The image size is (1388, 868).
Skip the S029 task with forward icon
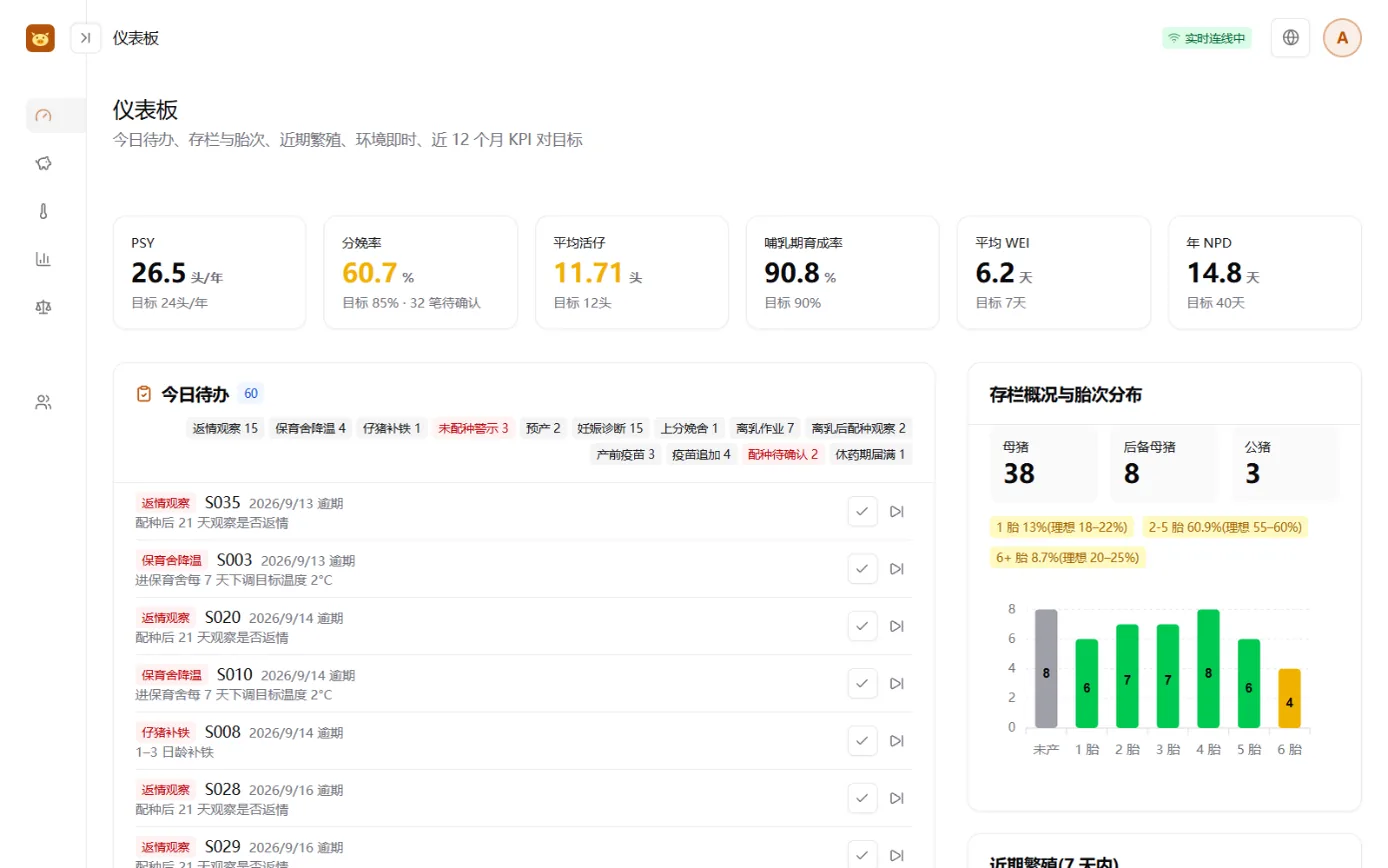897,855
